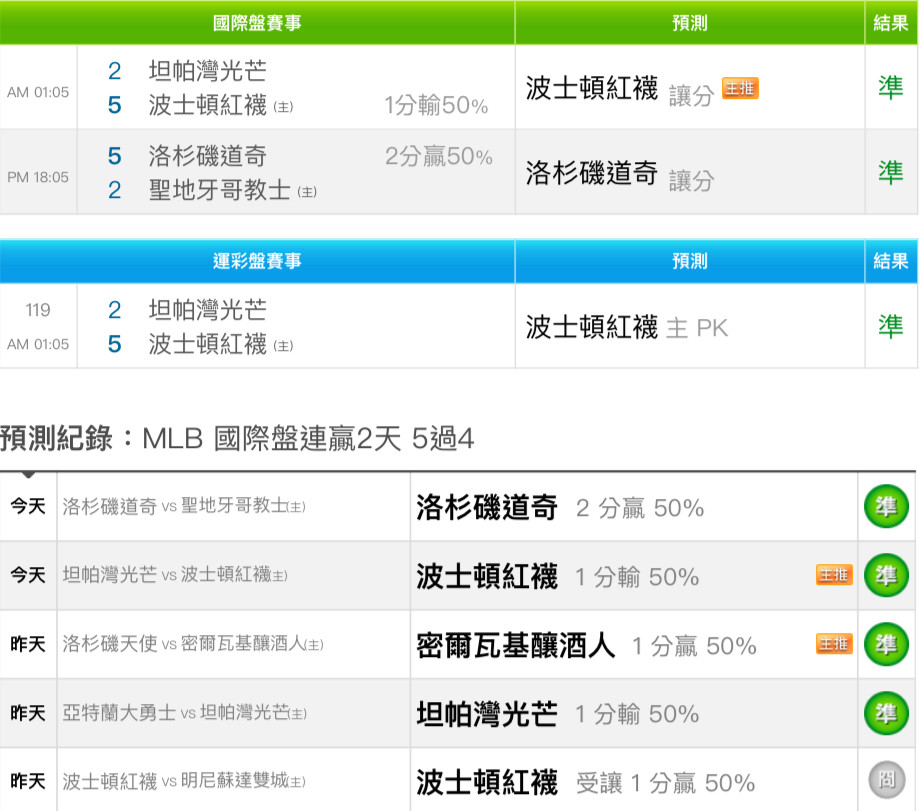The width and height of the screenshot is (923, 811).
Task: Click the PM 18:05 game time
Action: [x=38, y=177]
